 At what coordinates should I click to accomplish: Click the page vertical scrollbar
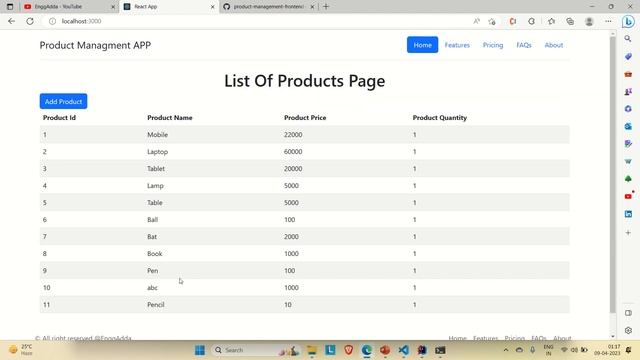tap(613, 176)
